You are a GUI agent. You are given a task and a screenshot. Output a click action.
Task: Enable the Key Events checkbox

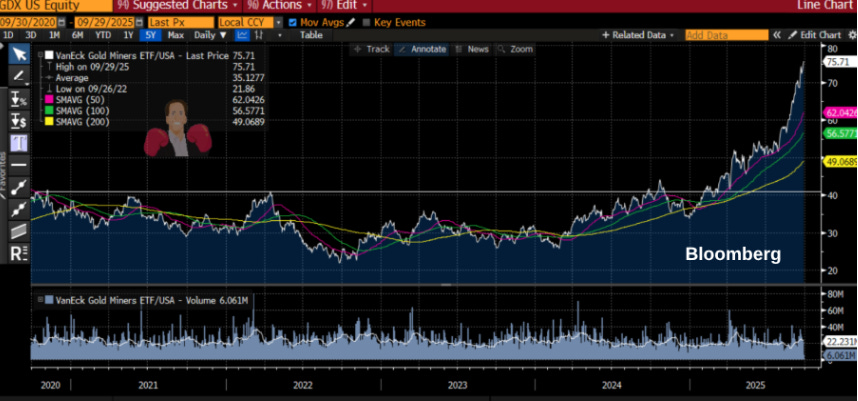click(367, 22)
